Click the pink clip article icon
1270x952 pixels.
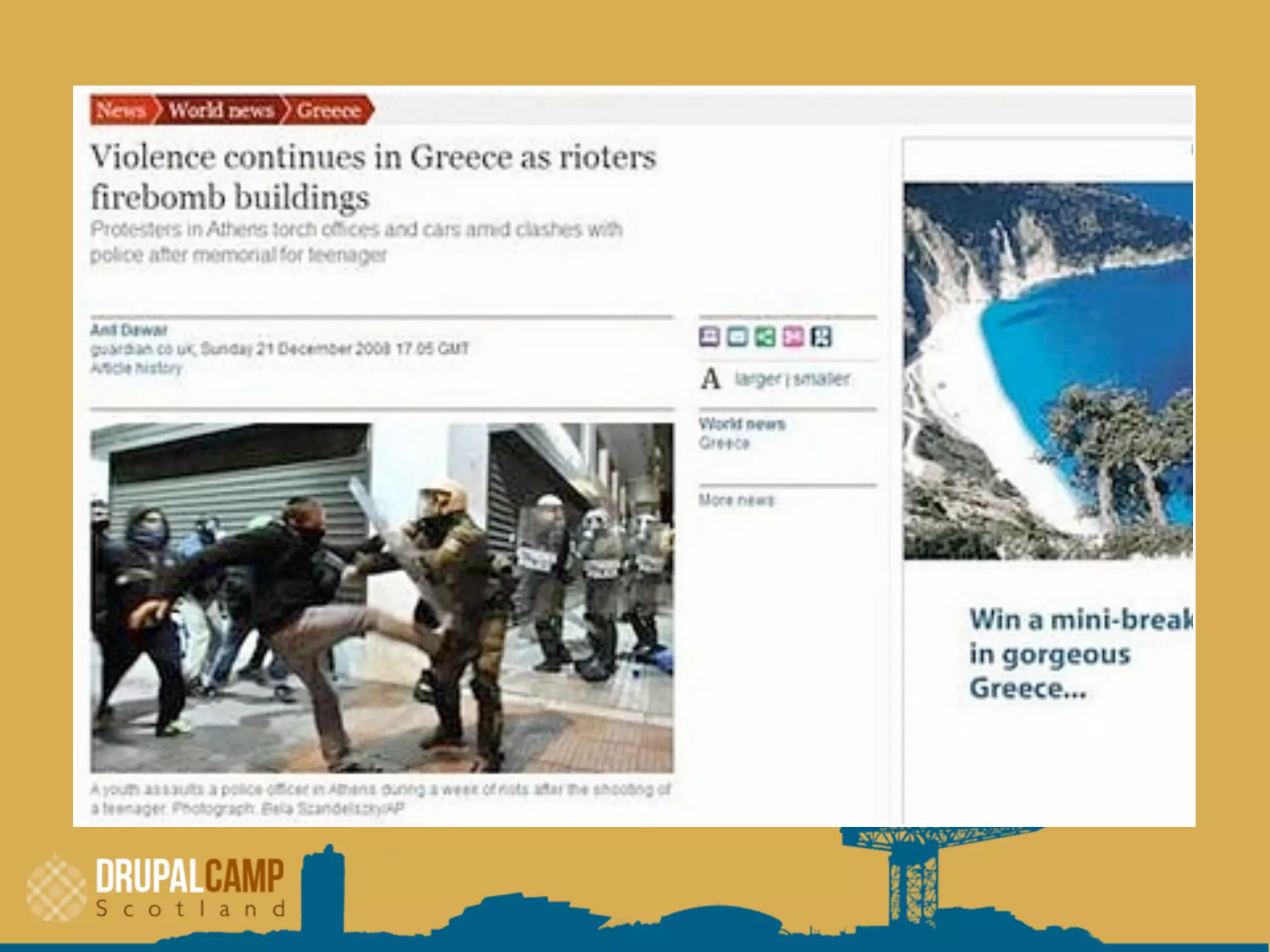point(793,337)
